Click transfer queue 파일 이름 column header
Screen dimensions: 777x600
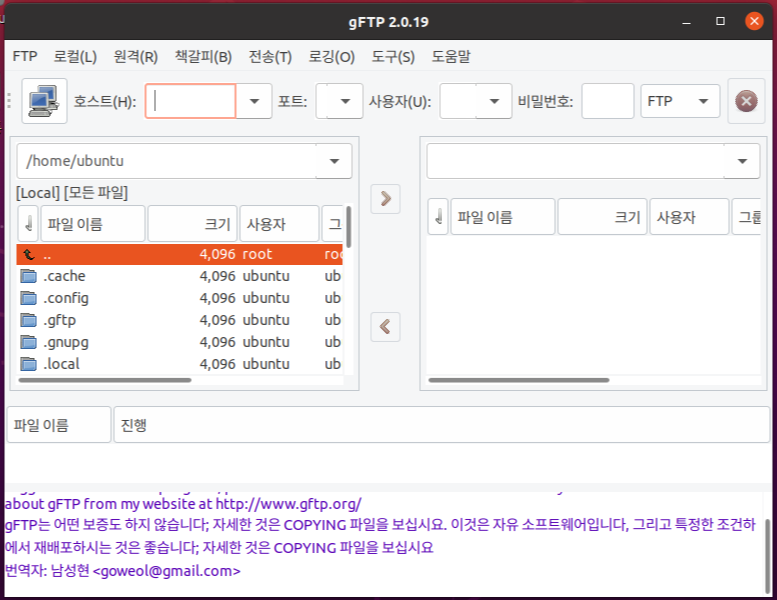point(58,425)
